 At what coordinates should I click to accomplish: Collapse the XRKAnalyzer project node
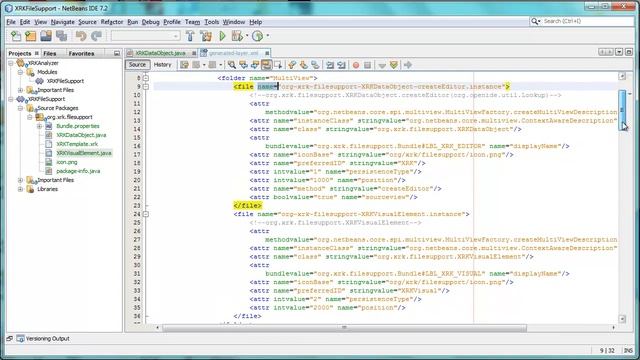pyautogui.click(x=11, y=63)
